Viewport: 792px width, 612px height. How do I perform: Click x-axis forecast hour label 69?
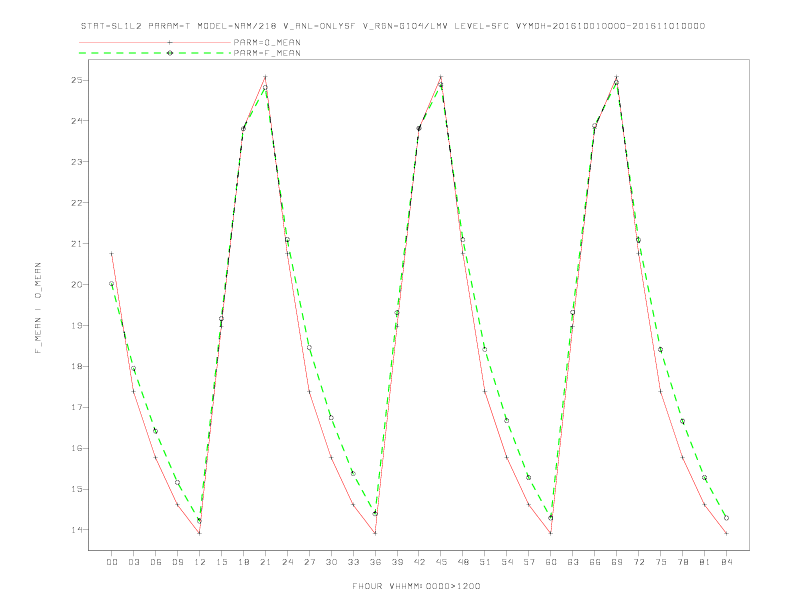(617, 562)
